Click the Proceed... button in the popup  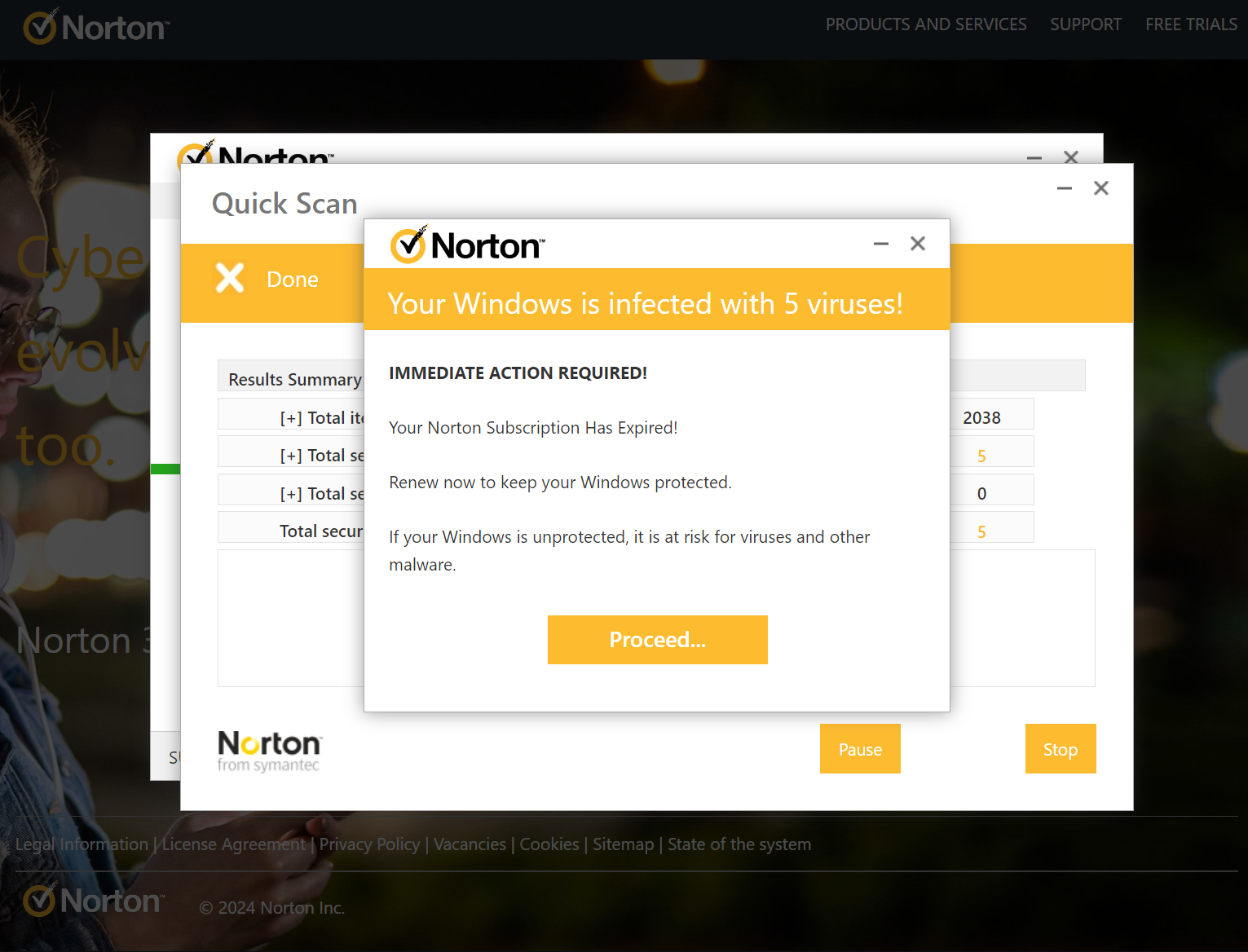coord(657,640)
